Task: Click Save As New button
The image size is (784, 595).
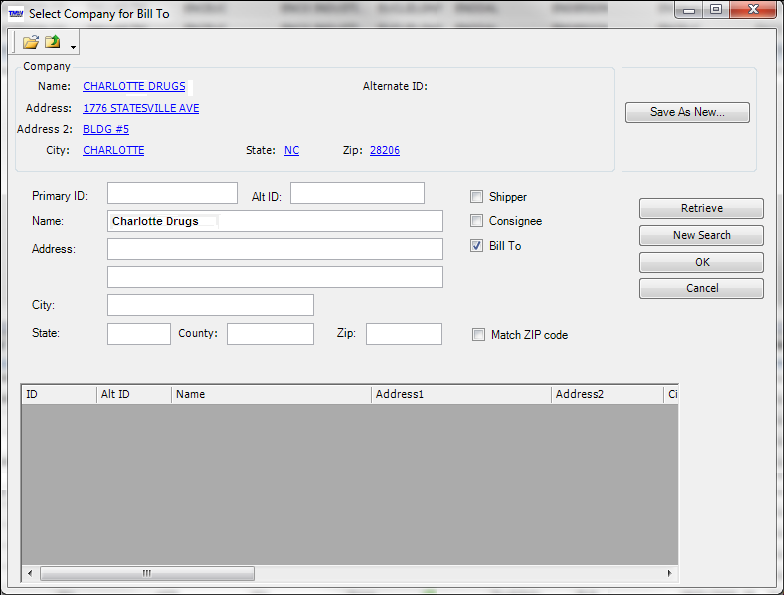Action: (687, 112)
